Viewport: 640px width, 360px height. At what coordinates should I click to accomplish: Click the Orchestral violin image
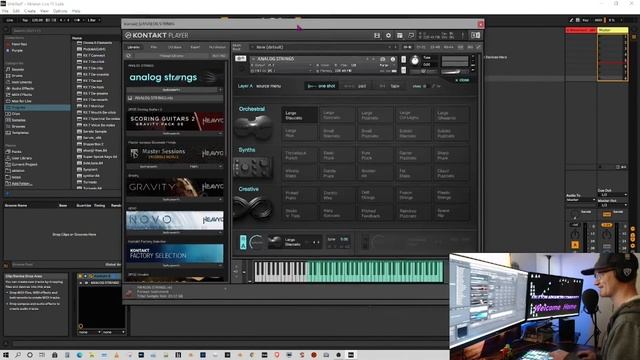click(253, 127)
